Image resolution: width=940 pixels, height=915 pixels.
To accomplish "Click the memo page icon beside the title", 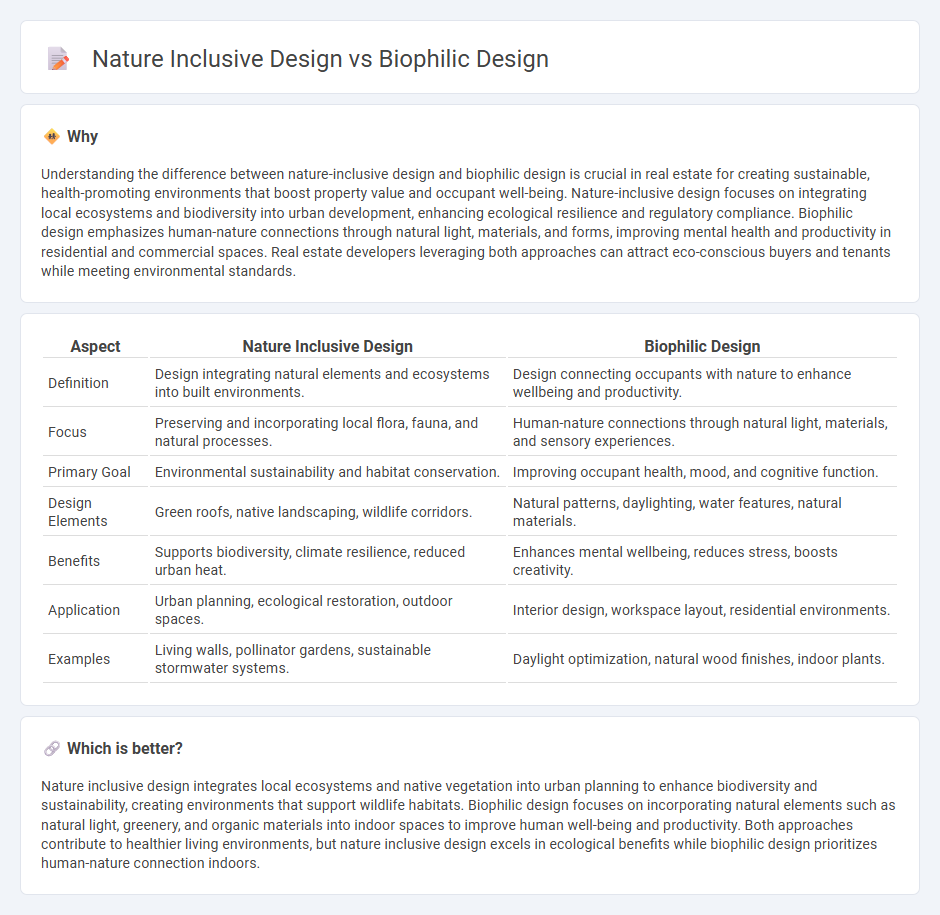I will pyautogui.click(x=58, y=58).
